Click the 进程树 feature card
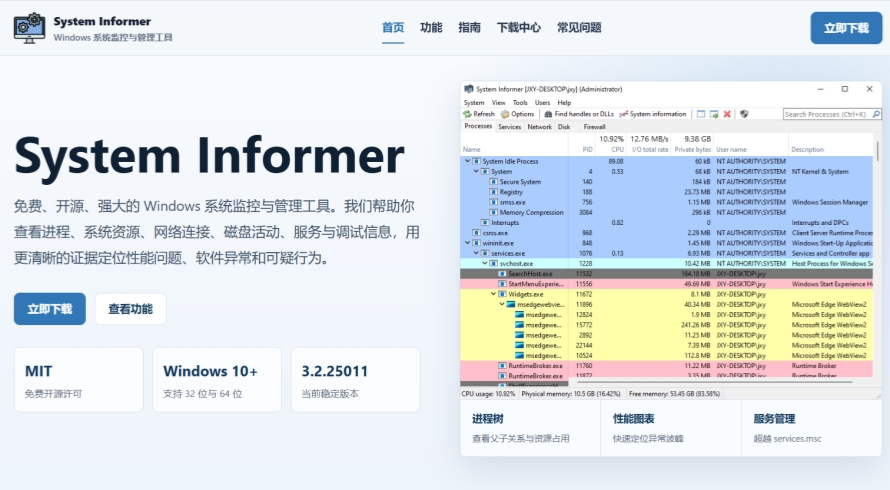The image size is (890, 490). [530, 428]
